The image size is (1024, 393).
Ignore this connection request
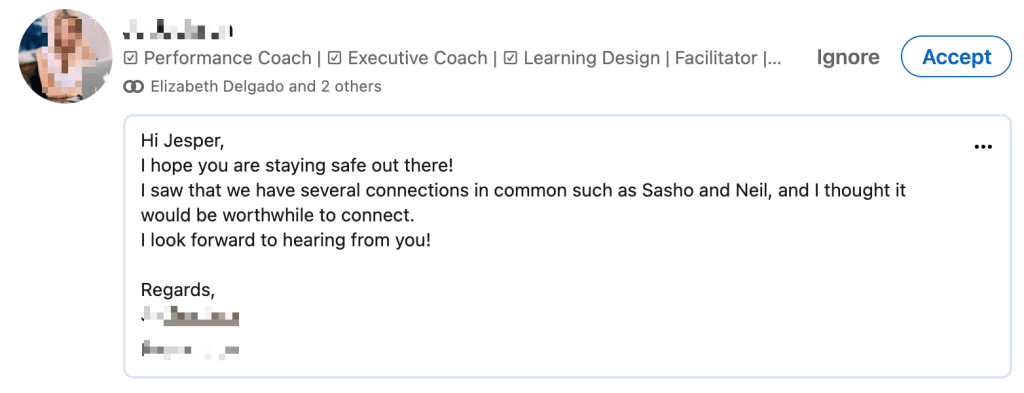click(x=848, y=57)
